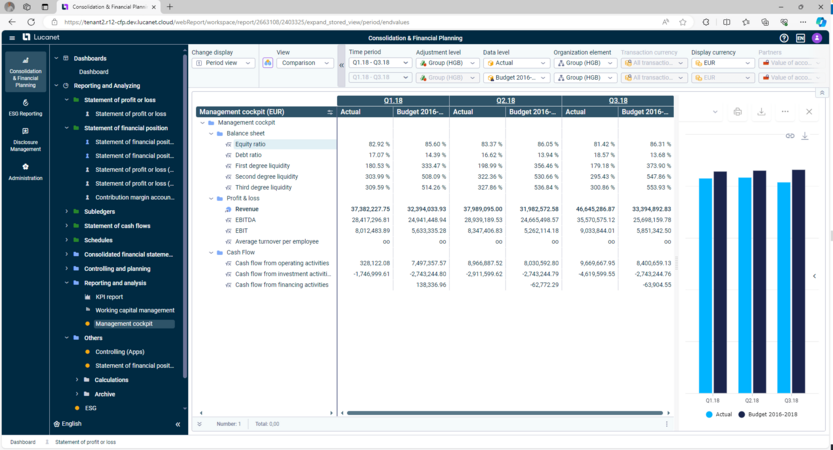The image size is (833, 450).
Task: Collapse the filter panel with double-chevron
Action: click(x=341, y=65)
